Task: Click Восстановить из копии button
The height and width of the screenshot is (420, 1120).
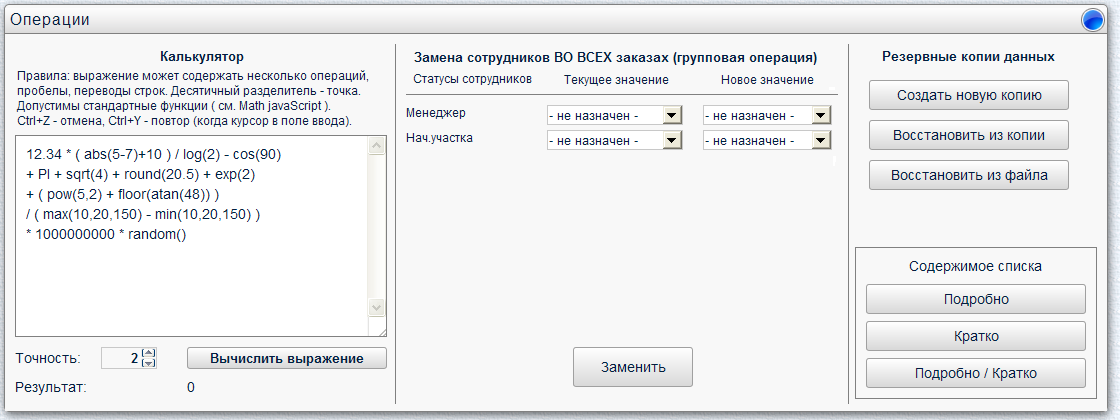Action: pyautogui.click(x=969, y=135)
